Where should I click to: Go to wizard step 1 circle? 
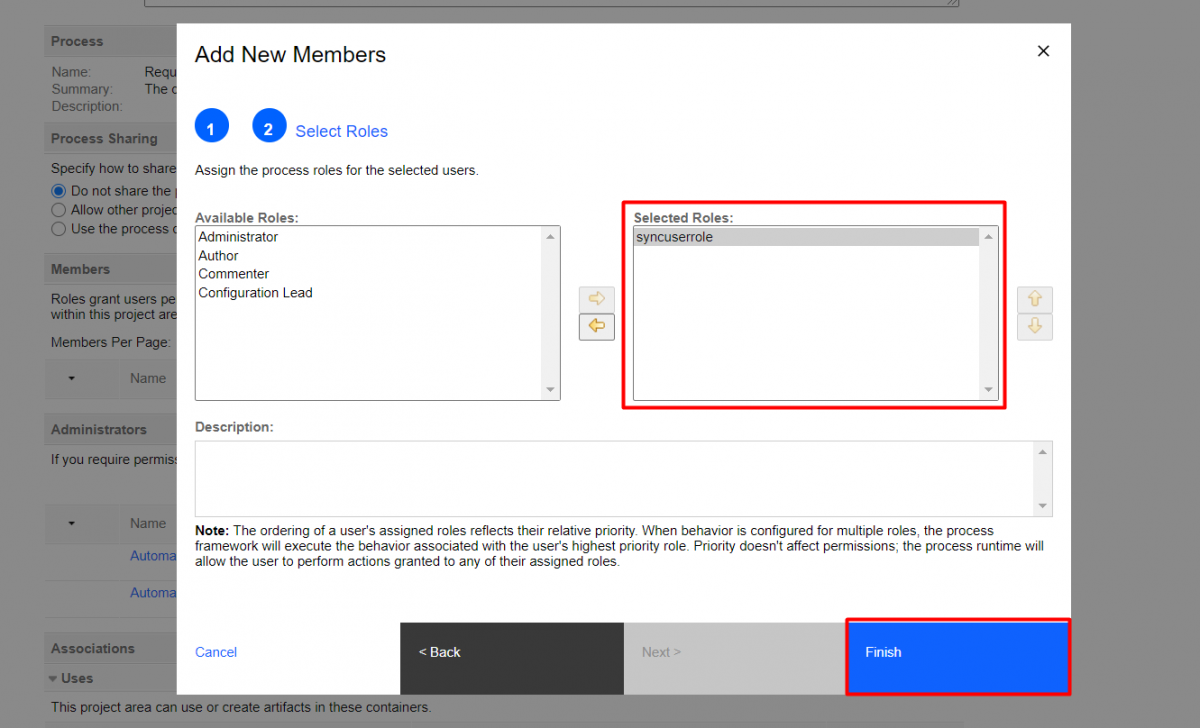point(211,128)
